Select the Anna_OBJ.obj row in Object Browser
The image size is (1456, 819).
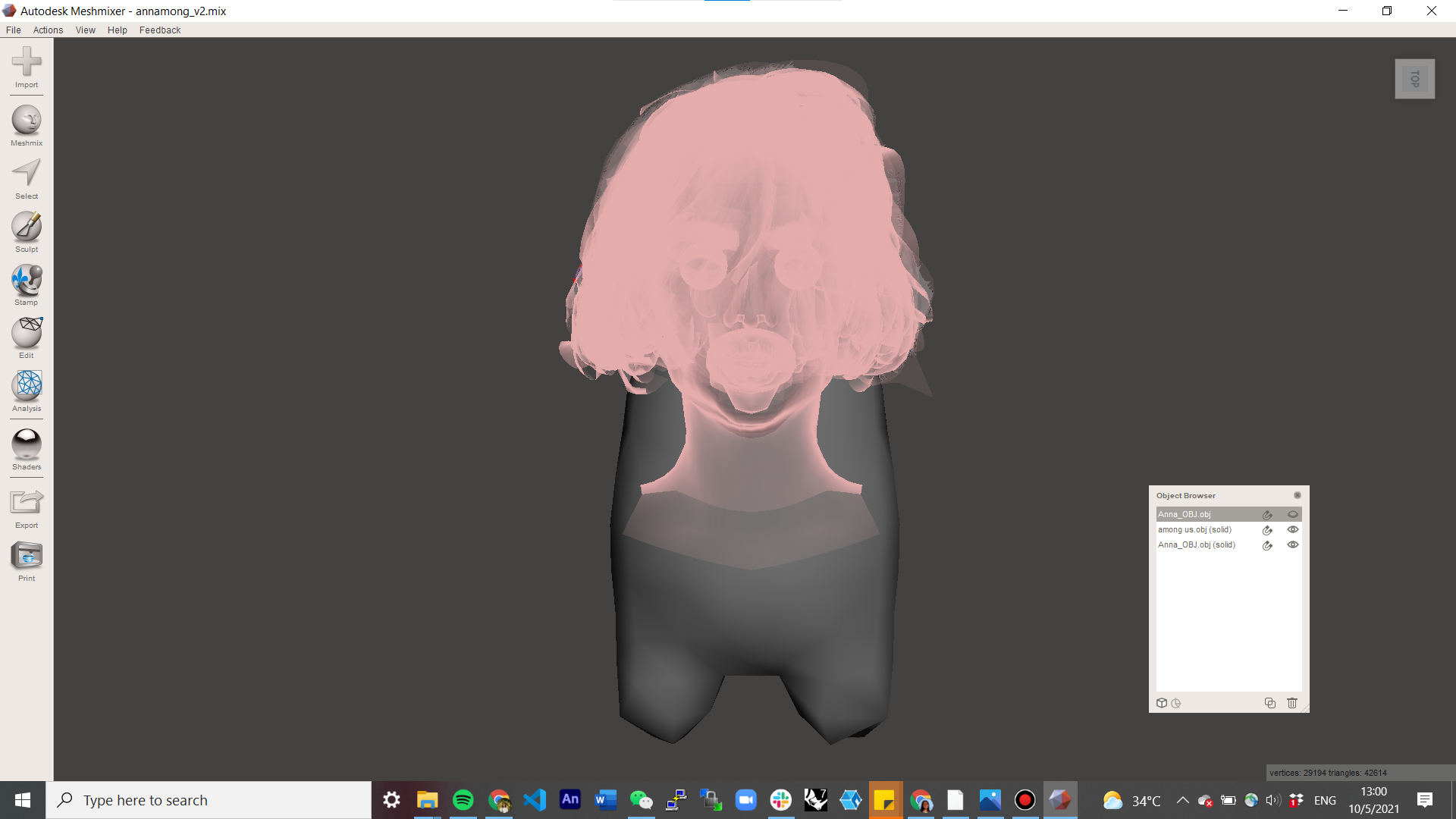click(1228, 514)
